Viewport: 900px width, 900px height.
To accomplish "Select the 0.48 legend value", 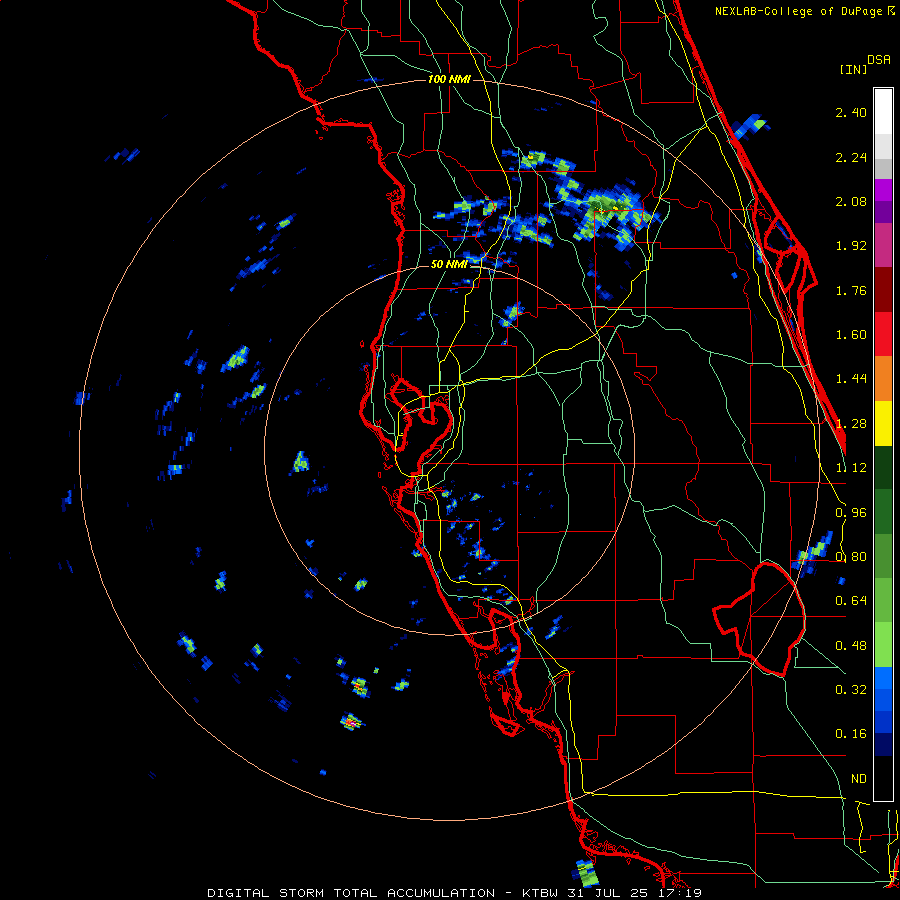I will (x=851, y=646).
